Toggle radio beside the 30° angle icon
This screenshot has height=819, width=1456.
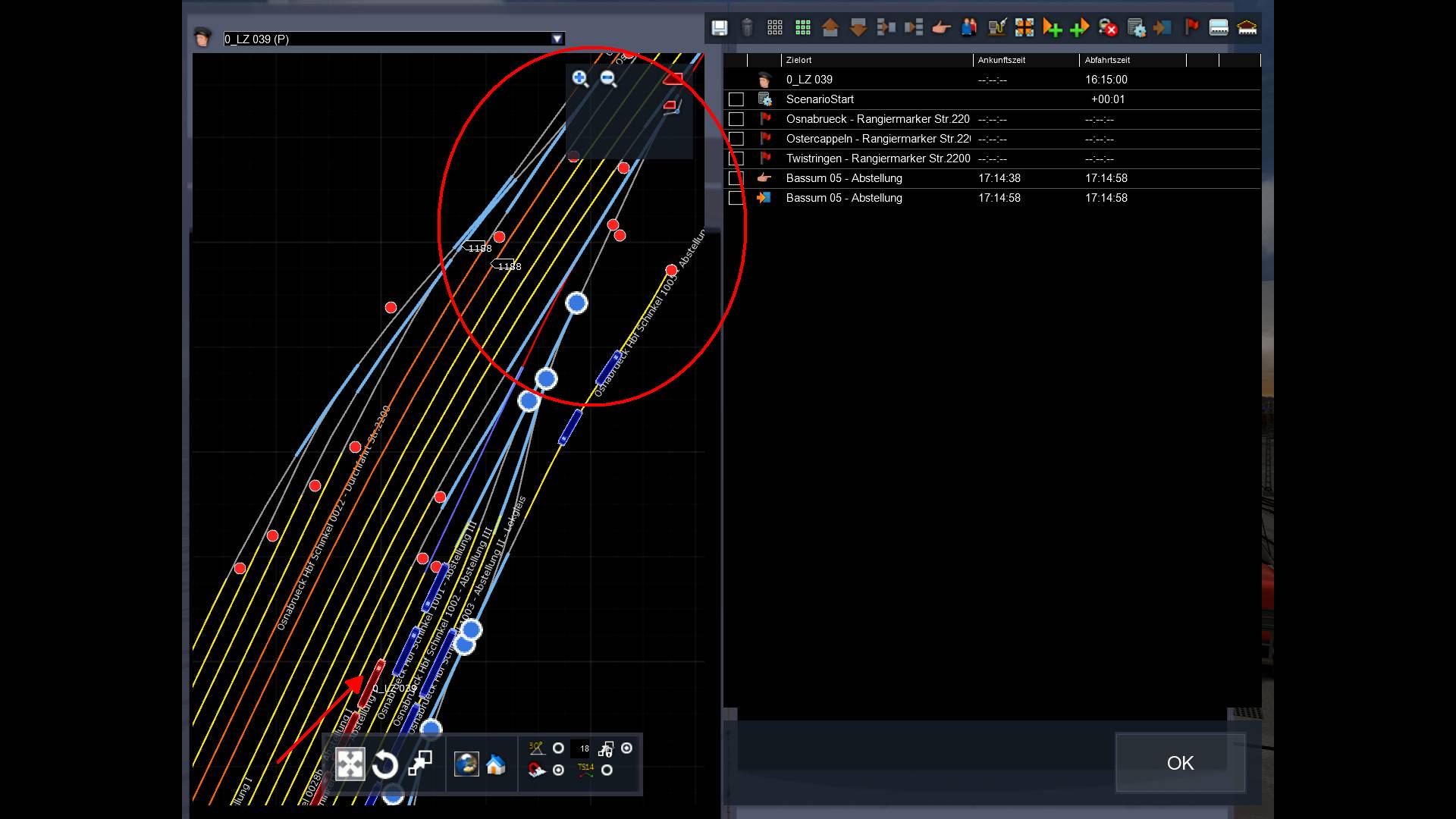(558, 748)
